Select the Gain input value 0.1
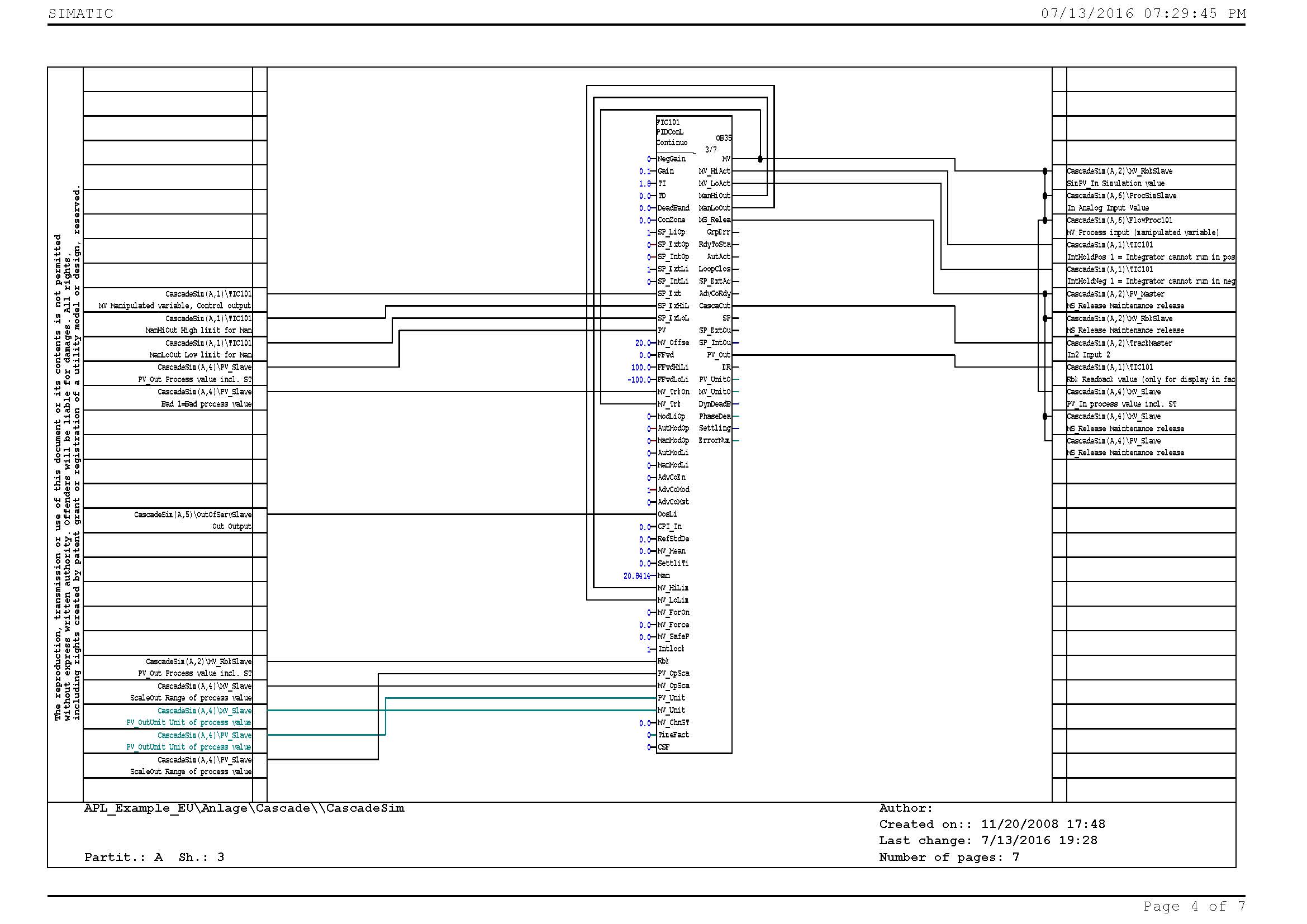This screenshot has height=924, width=1307. [644, 172]
